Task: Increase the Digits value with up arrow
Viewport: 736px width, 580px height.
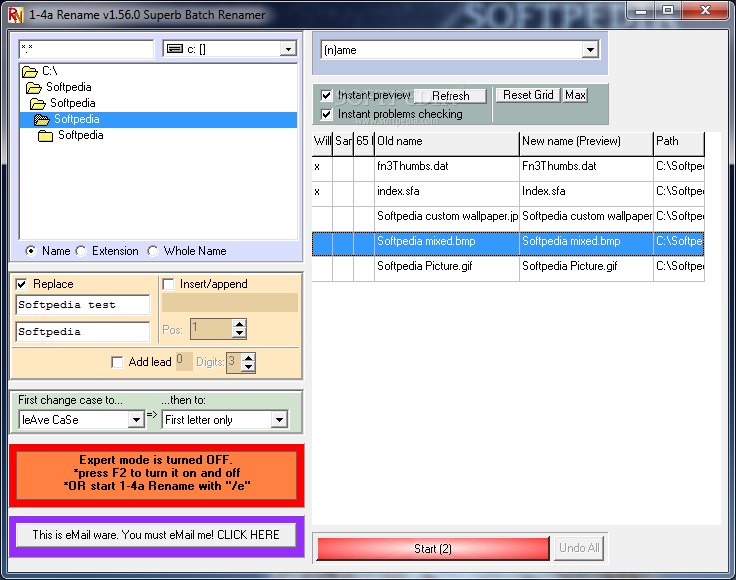Action: point(248,358)
